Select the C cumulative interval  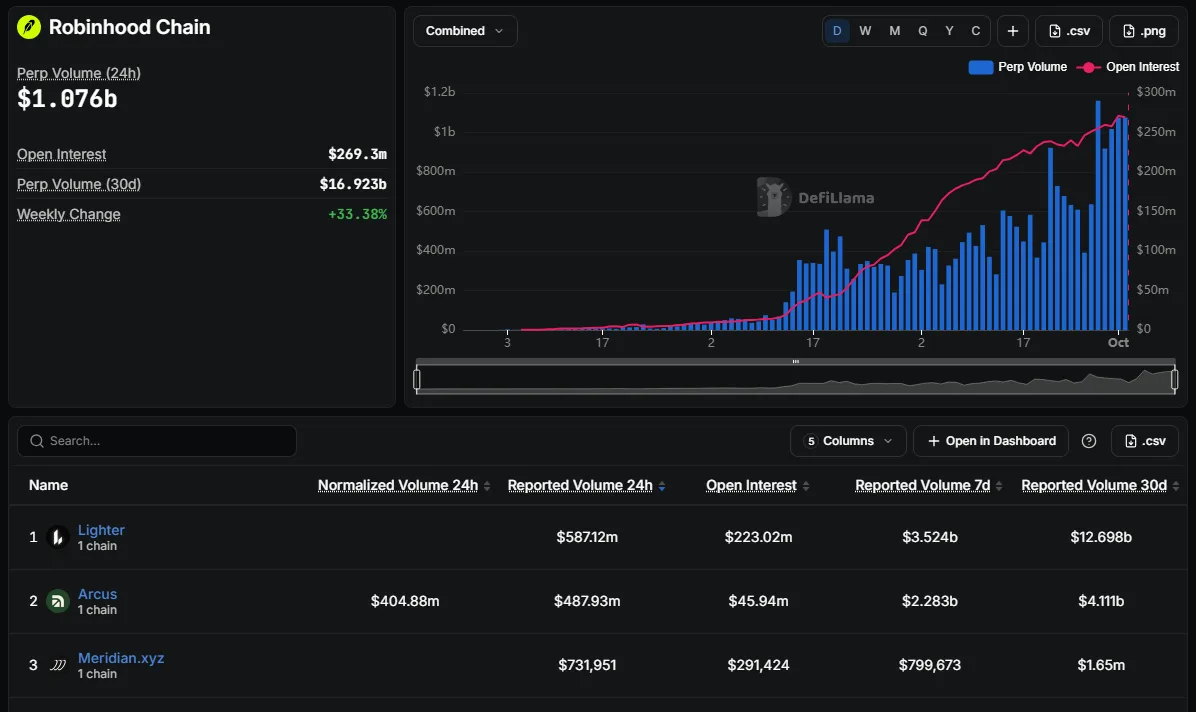click(976, 31)
